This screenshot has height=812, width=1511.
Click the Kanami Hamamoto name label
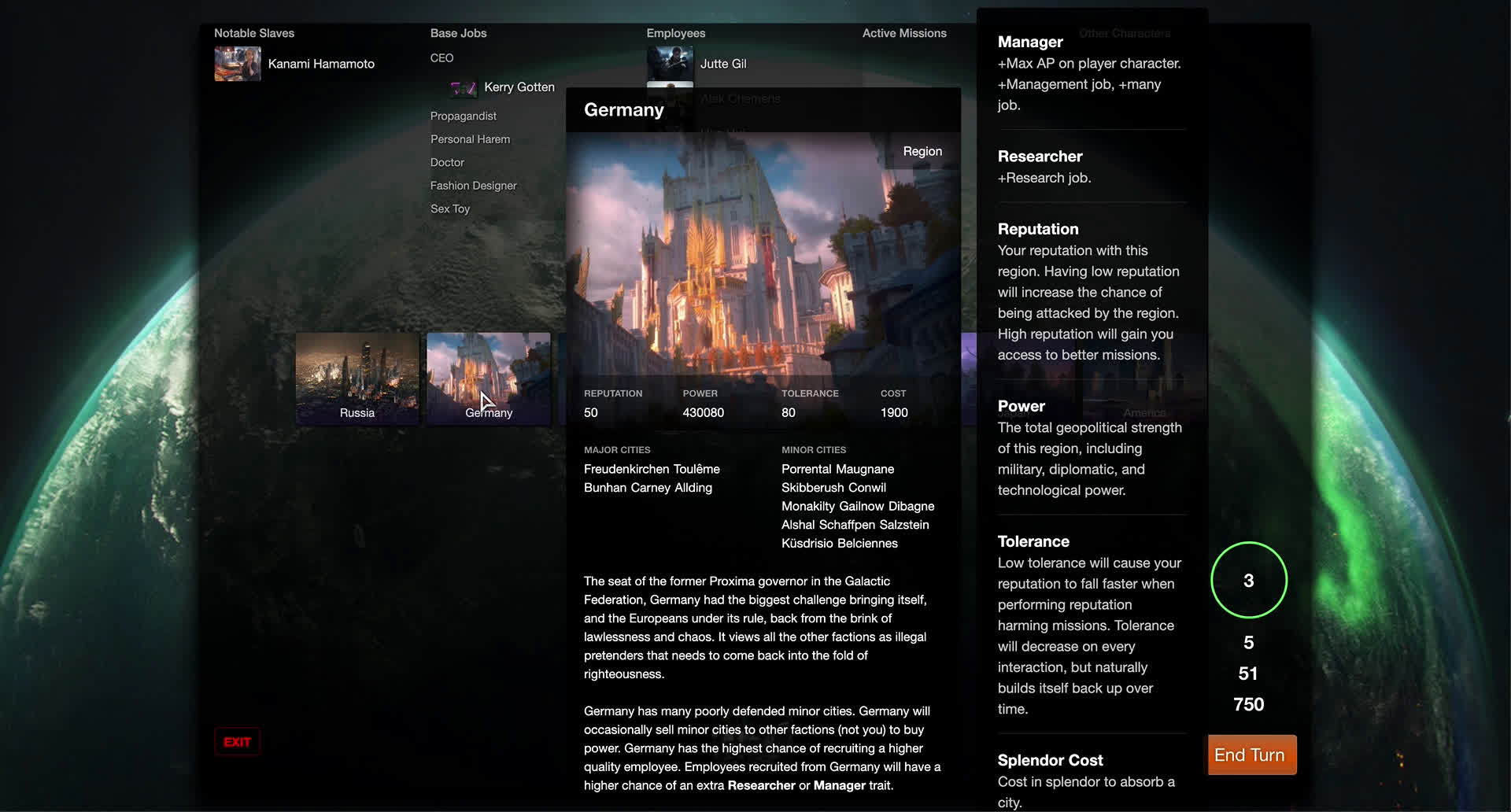[x=321, y=64]
